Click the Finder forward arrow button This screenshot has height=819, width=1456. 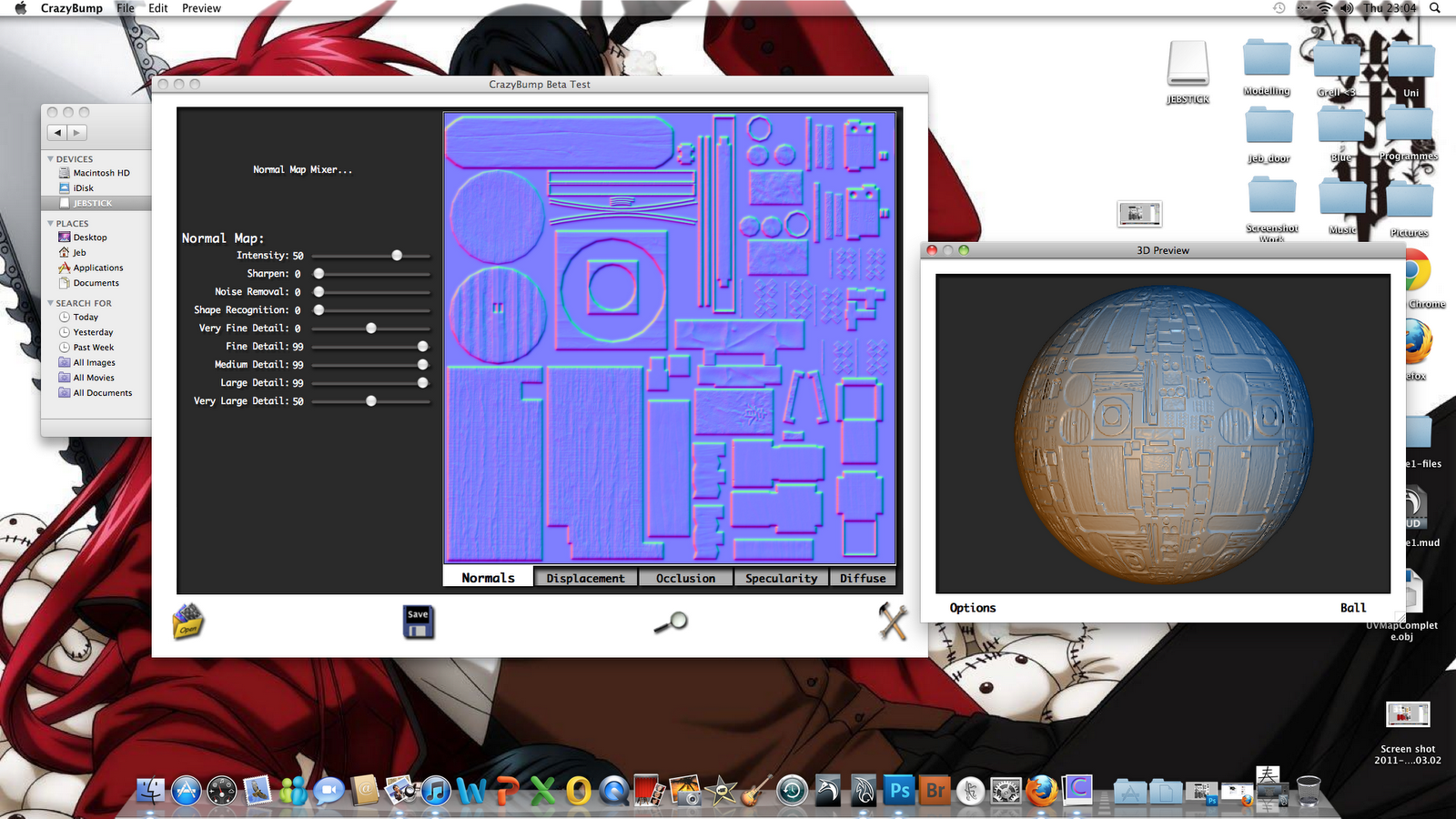click(x=77, y=133)
